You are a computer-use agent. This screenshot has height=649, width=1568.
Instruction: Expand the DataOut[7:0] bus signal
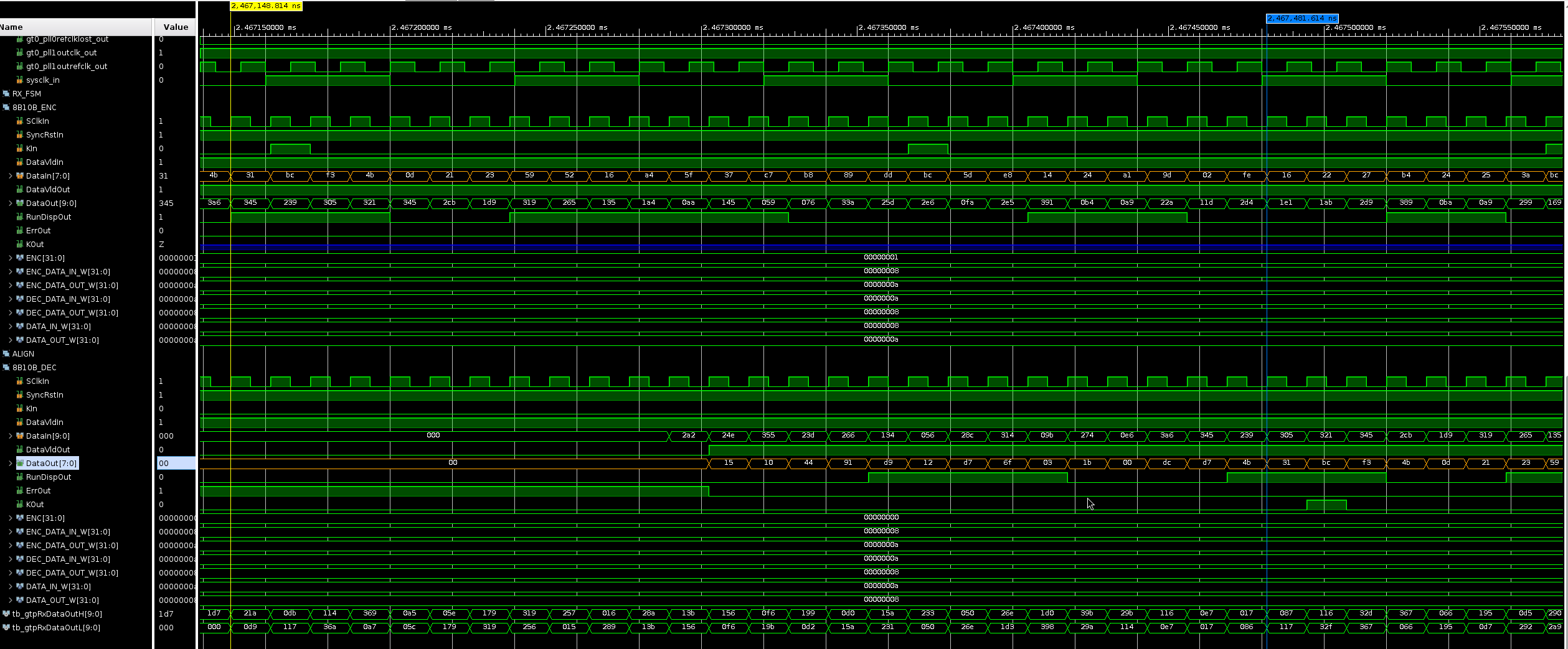click(10, 464)
